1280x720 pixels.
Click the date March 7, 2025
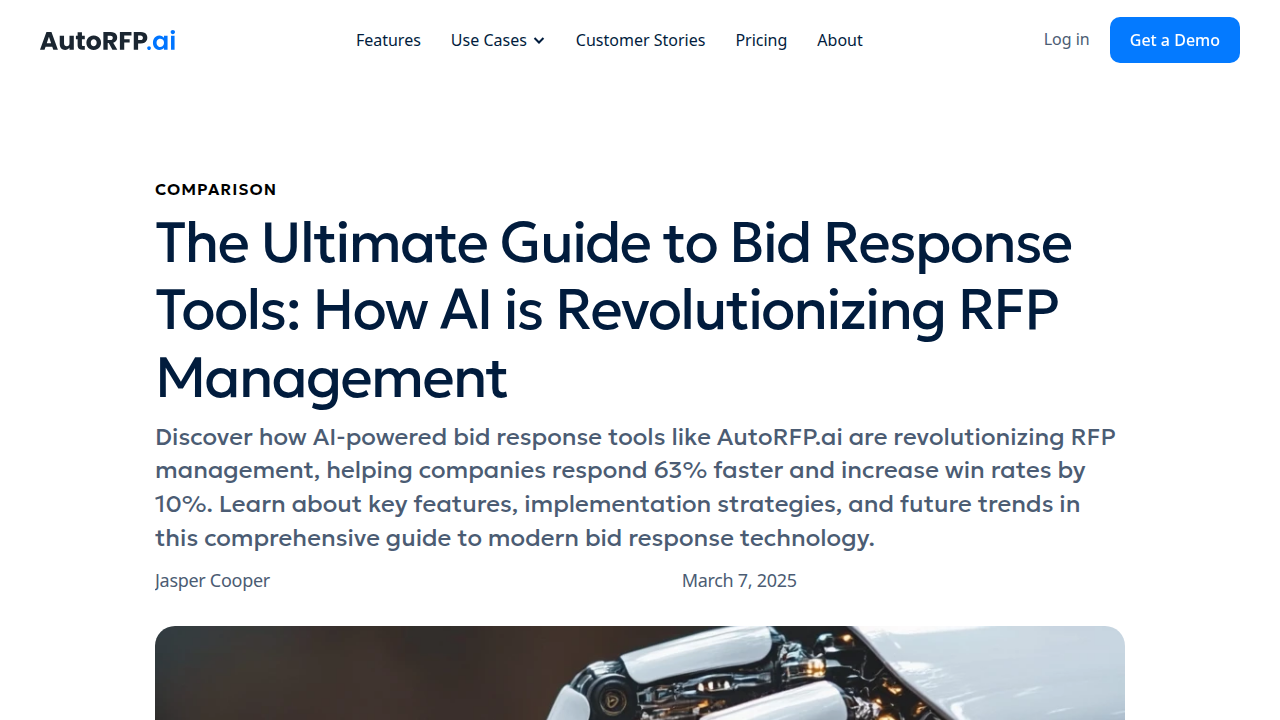pyautogui.click(x=739, y=581)
